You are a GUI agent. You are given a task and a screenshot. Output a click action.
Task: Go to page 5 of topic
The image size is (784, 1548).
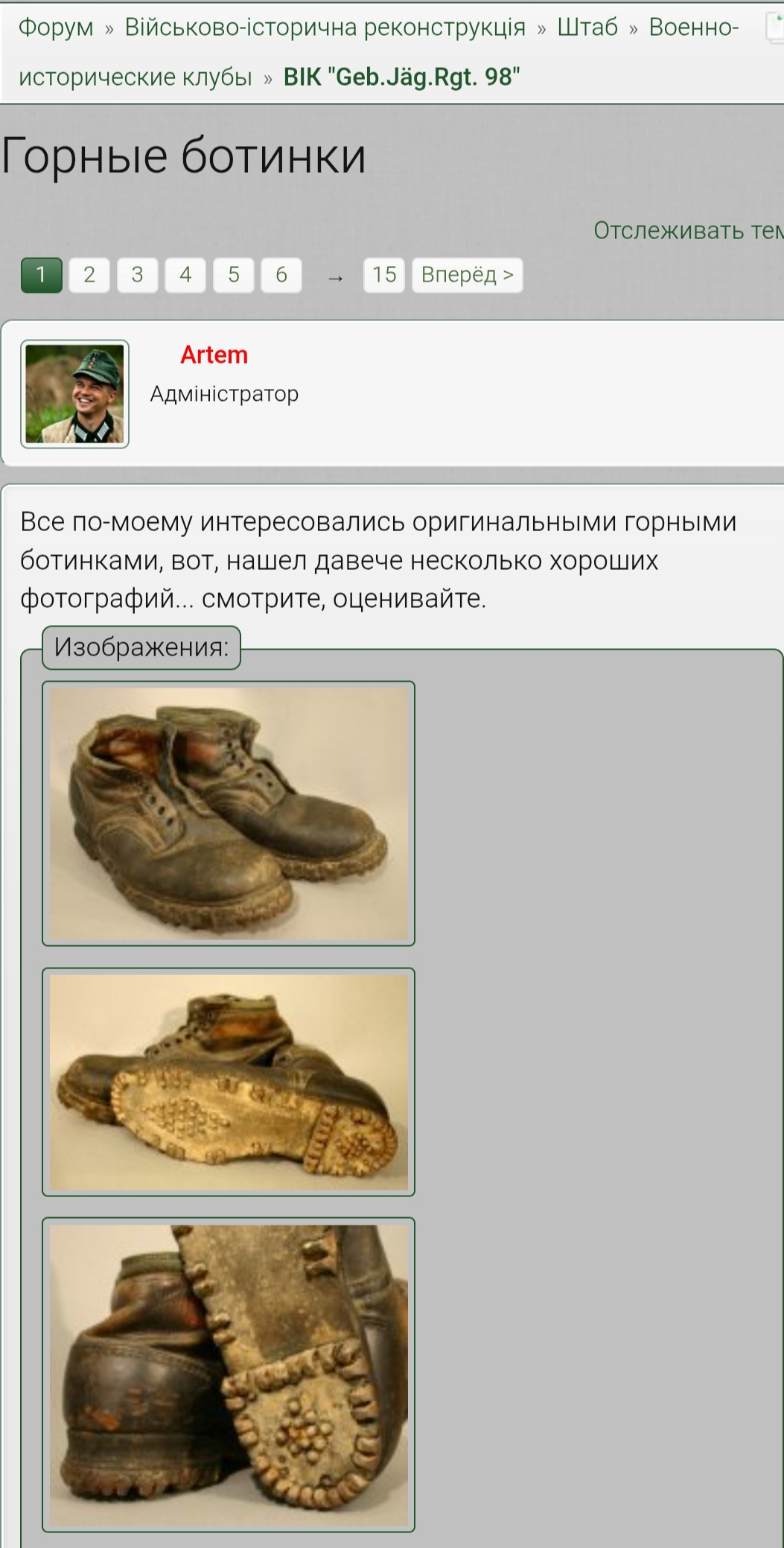[x=234, y=275]
